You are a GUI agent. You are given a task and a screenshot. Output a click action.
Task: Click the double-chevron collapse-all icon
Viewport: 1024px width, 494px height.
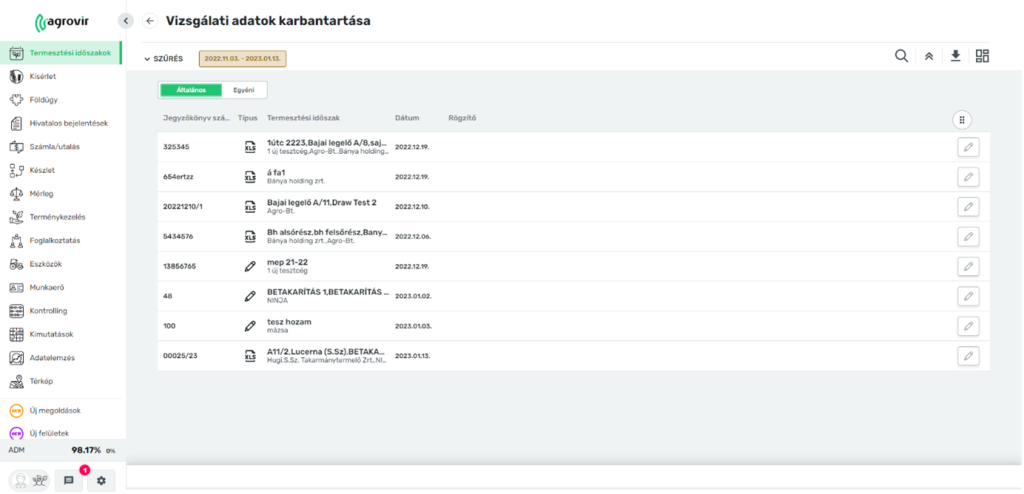pos(928,56)
